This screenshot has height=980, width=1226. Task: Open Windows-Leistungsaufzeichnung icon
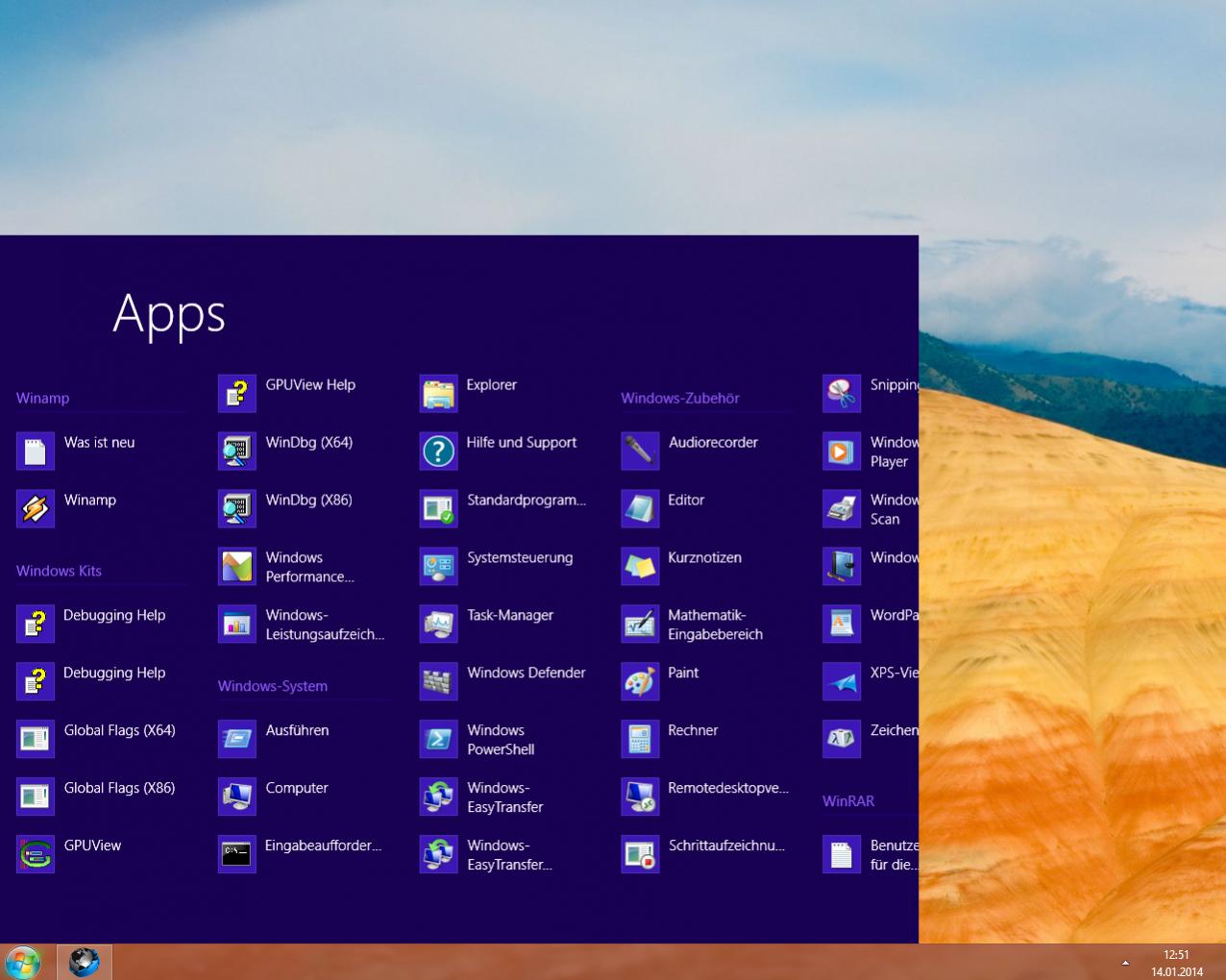(237, 624)
